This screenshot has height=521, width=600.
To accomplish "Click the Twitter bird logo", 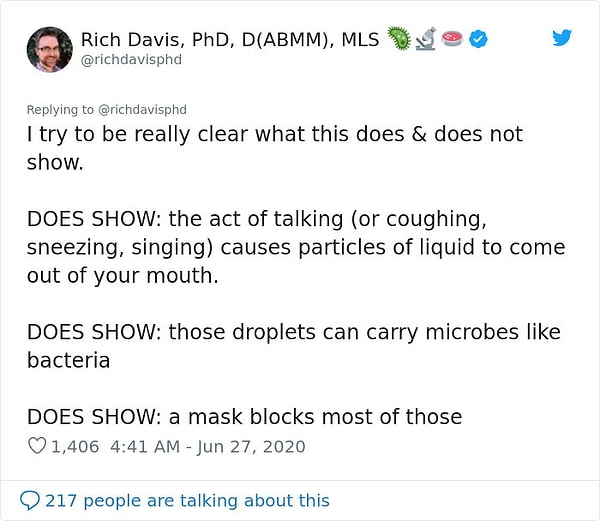I will click(x=562, y=38).
